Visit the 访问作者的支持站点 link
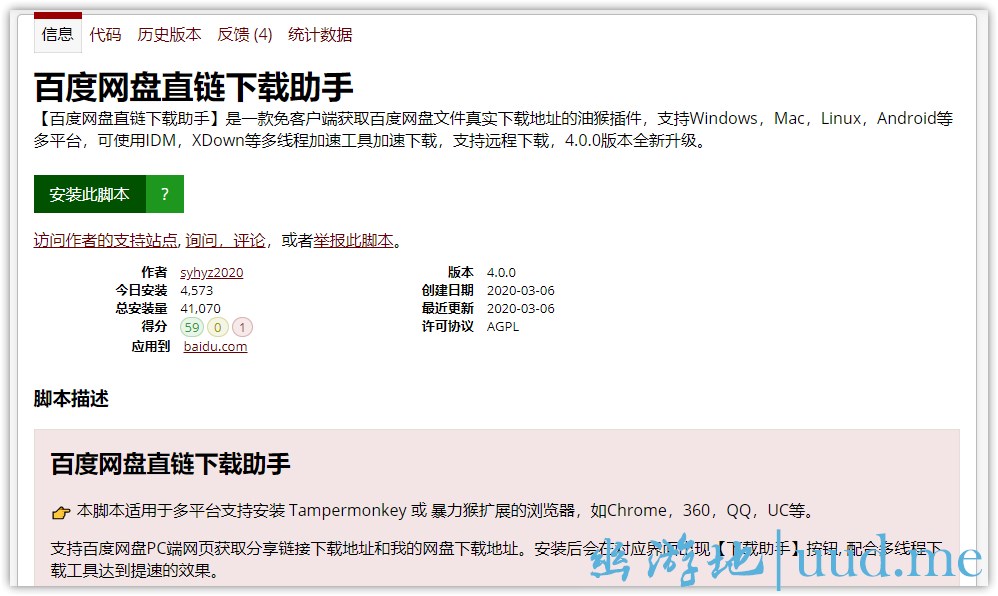998x596 pixels. coord(106,241)
